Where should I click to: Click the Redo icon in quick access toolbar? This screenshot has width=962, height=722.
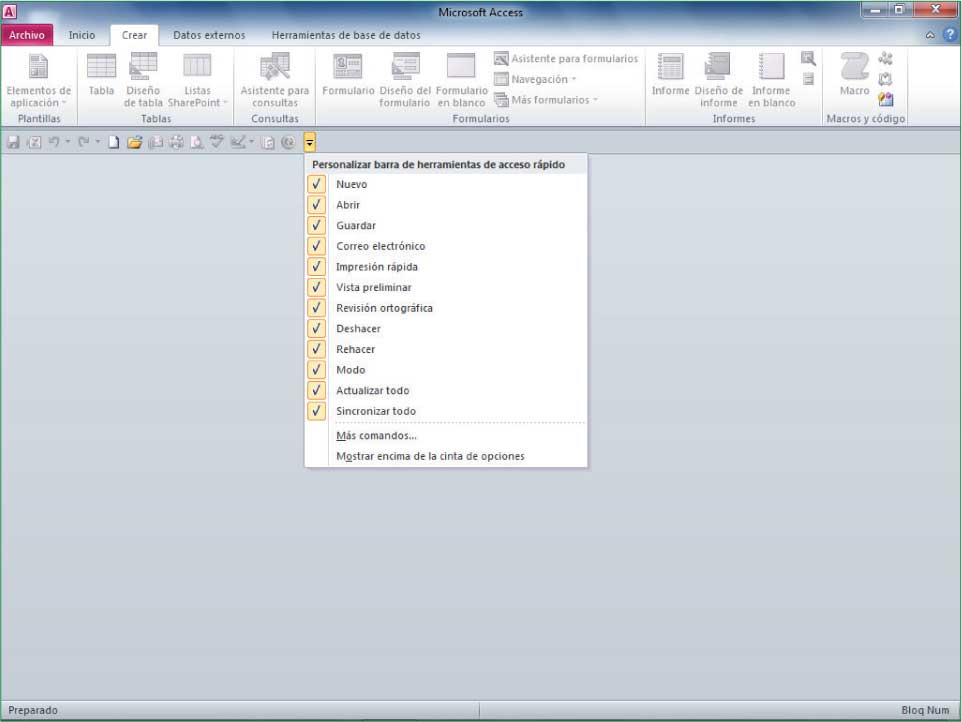83,142
